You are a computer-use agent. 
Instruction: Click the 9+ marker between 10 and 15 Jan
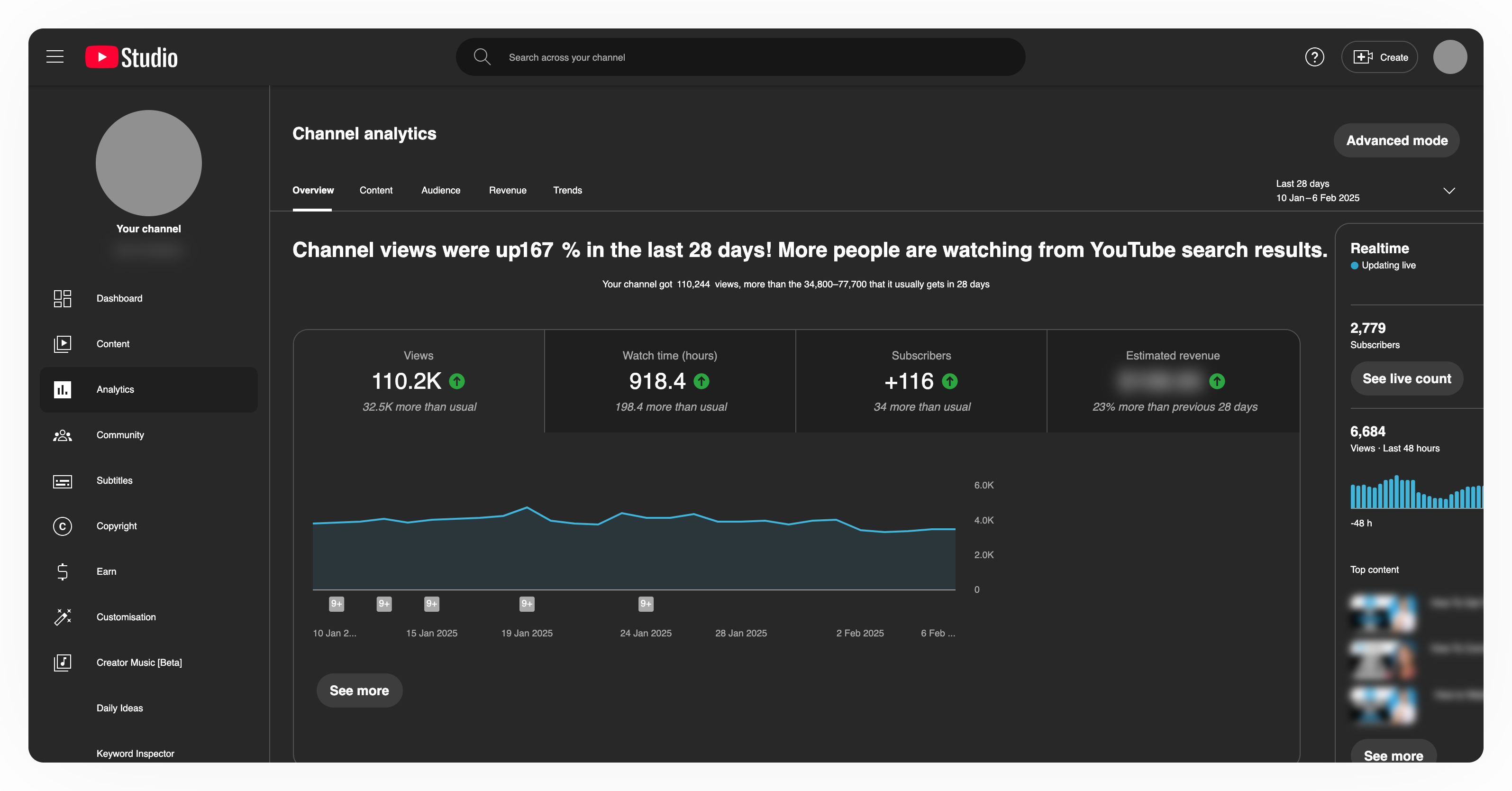click(x=384, y=604)
